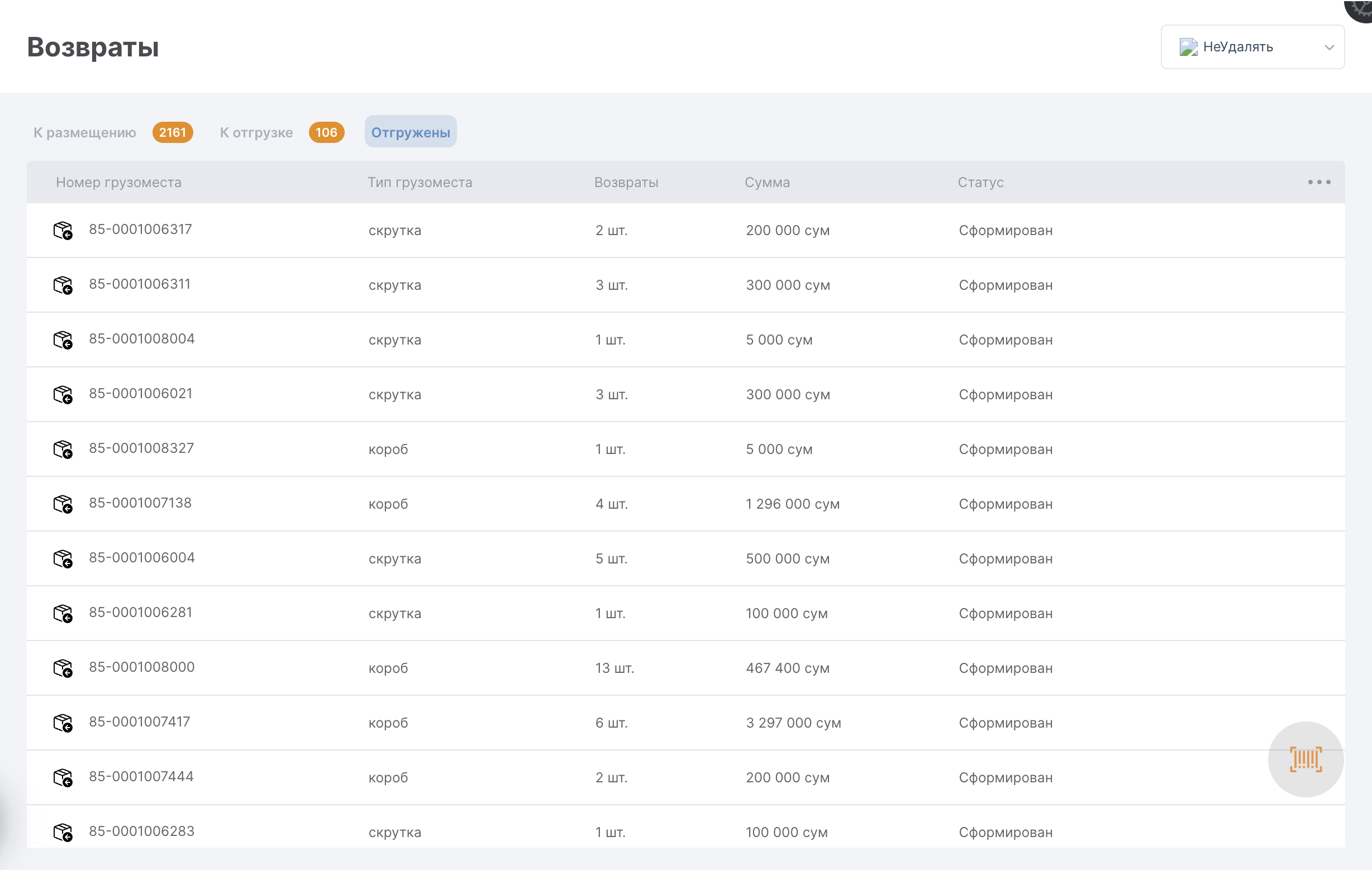
Task: Click the Номер грузоместа column header
Action: tap(118, 182)
